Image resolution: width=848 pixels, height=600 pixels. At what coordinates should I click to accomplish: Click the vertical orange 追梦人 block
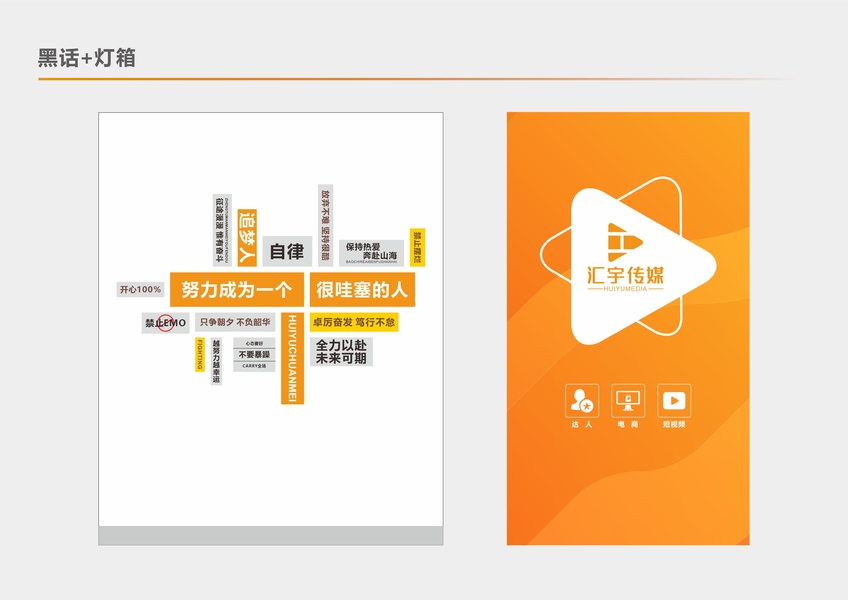click(247, 238)
